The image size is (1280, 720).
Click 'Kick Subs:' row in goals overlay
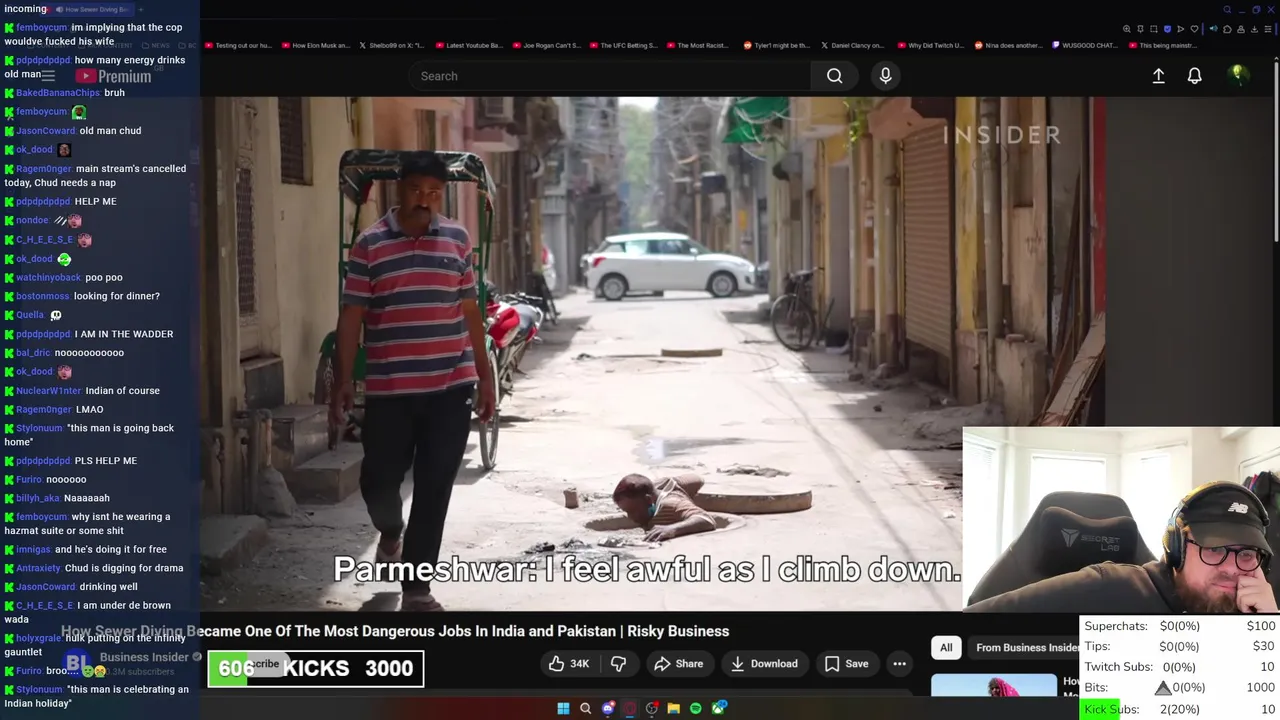(1179, 709)
